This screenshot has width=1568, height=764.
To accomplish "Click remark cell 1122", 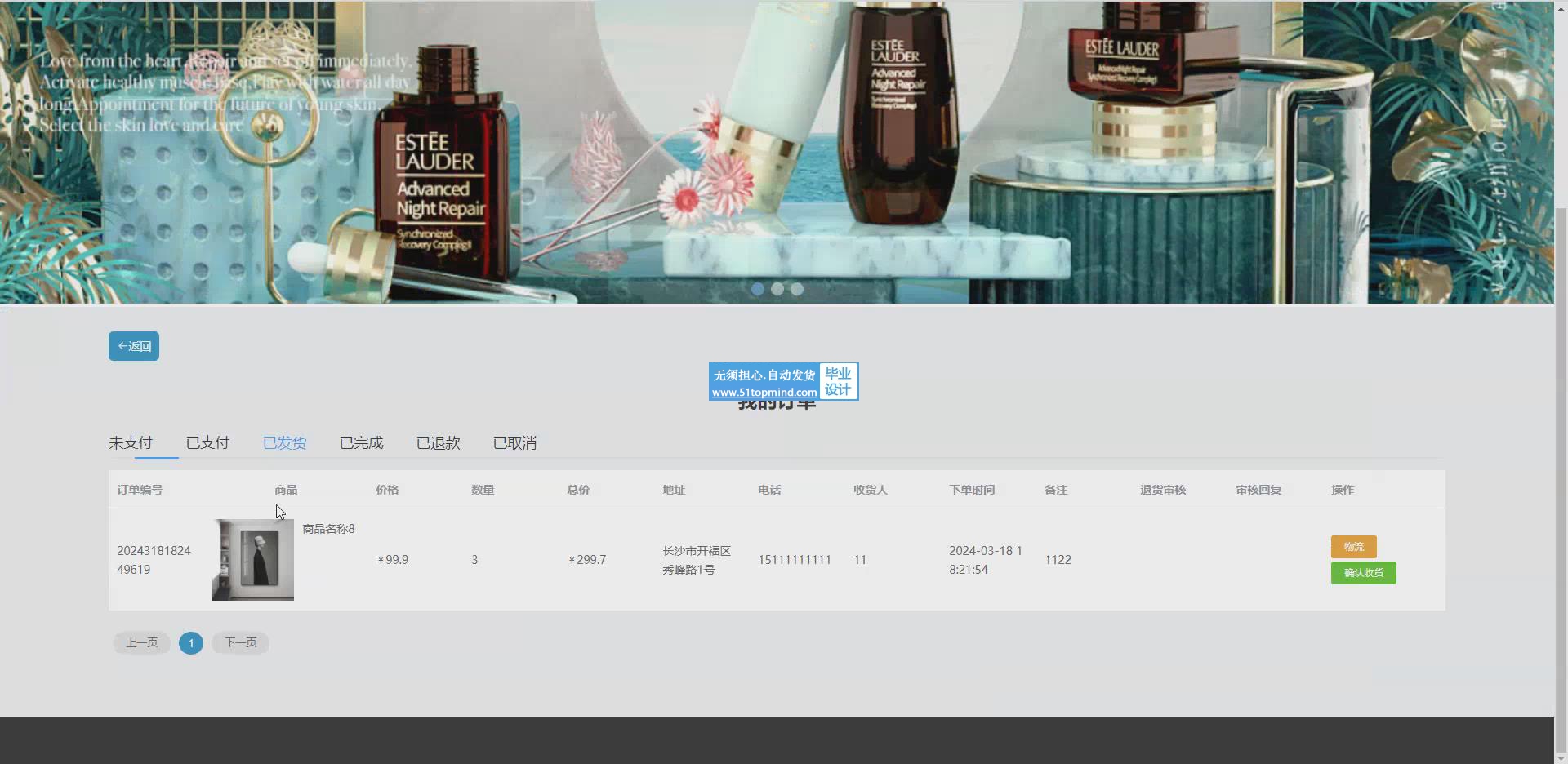I will click(1058, 560).
